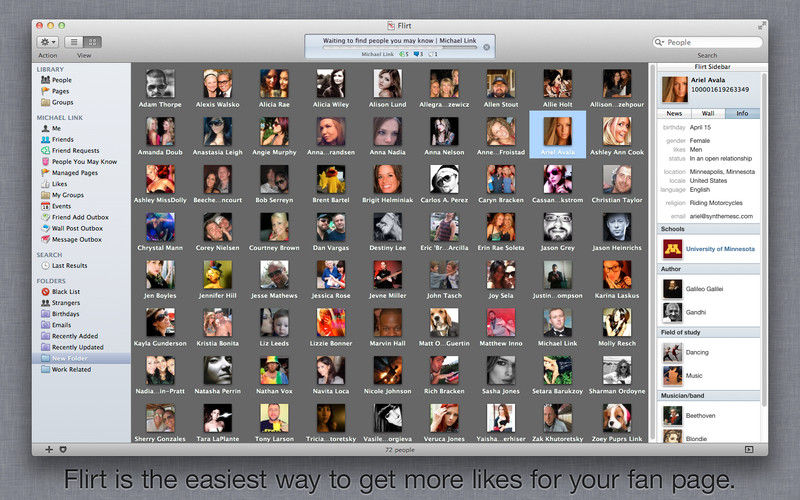Select Michael Link's profile thumbnail

coord(557,323)
